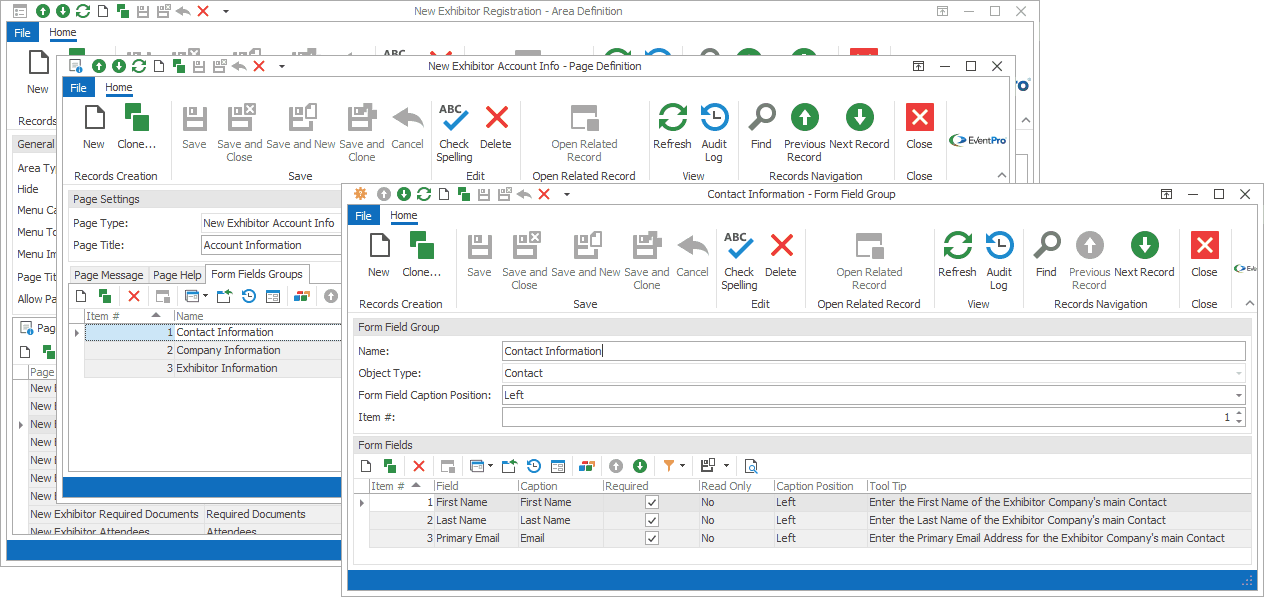Collapse the ribbon in Page Definition window
This screenshot has width=1264, height=597.
coord(1003,175)
